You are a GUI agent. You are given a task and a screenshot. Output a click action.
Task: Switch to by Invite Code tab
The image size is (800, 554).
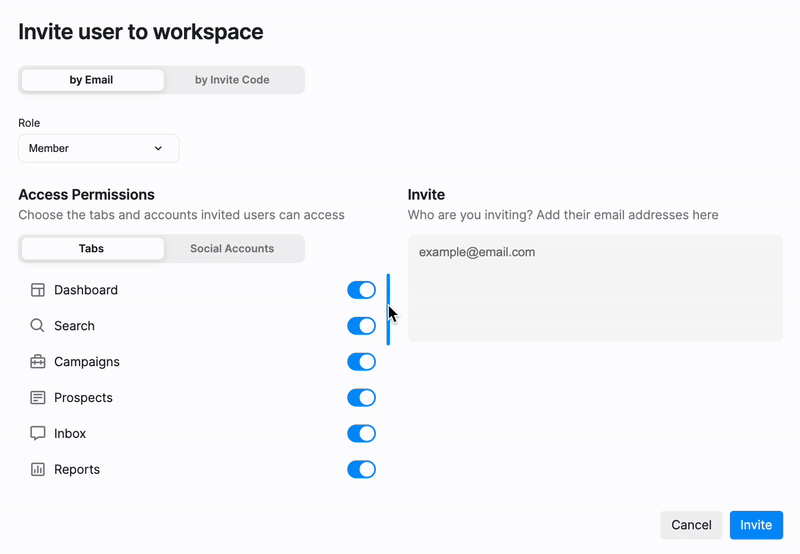tap(232, 80)
